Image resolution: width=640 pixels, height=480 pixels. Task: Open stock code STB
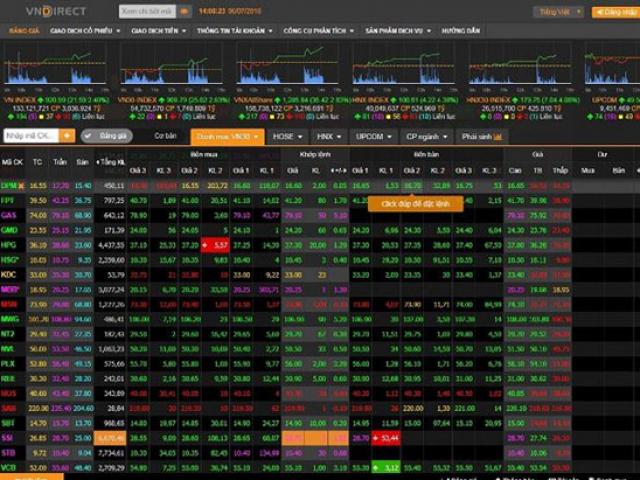(x=8, y=453)
